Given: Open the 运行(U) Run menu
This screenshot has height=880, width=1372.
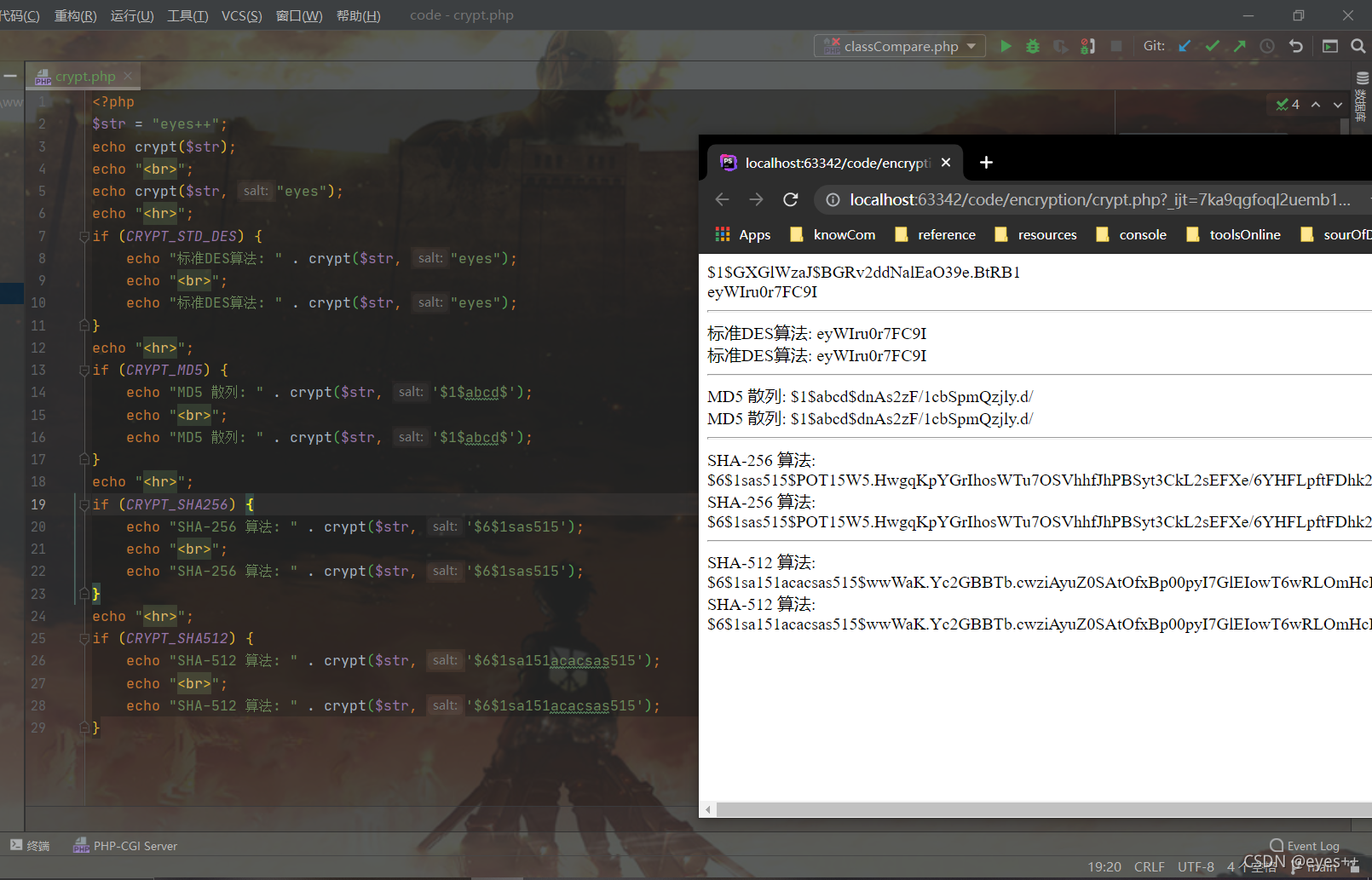Looking at the screenshot, I should point(132,15).
